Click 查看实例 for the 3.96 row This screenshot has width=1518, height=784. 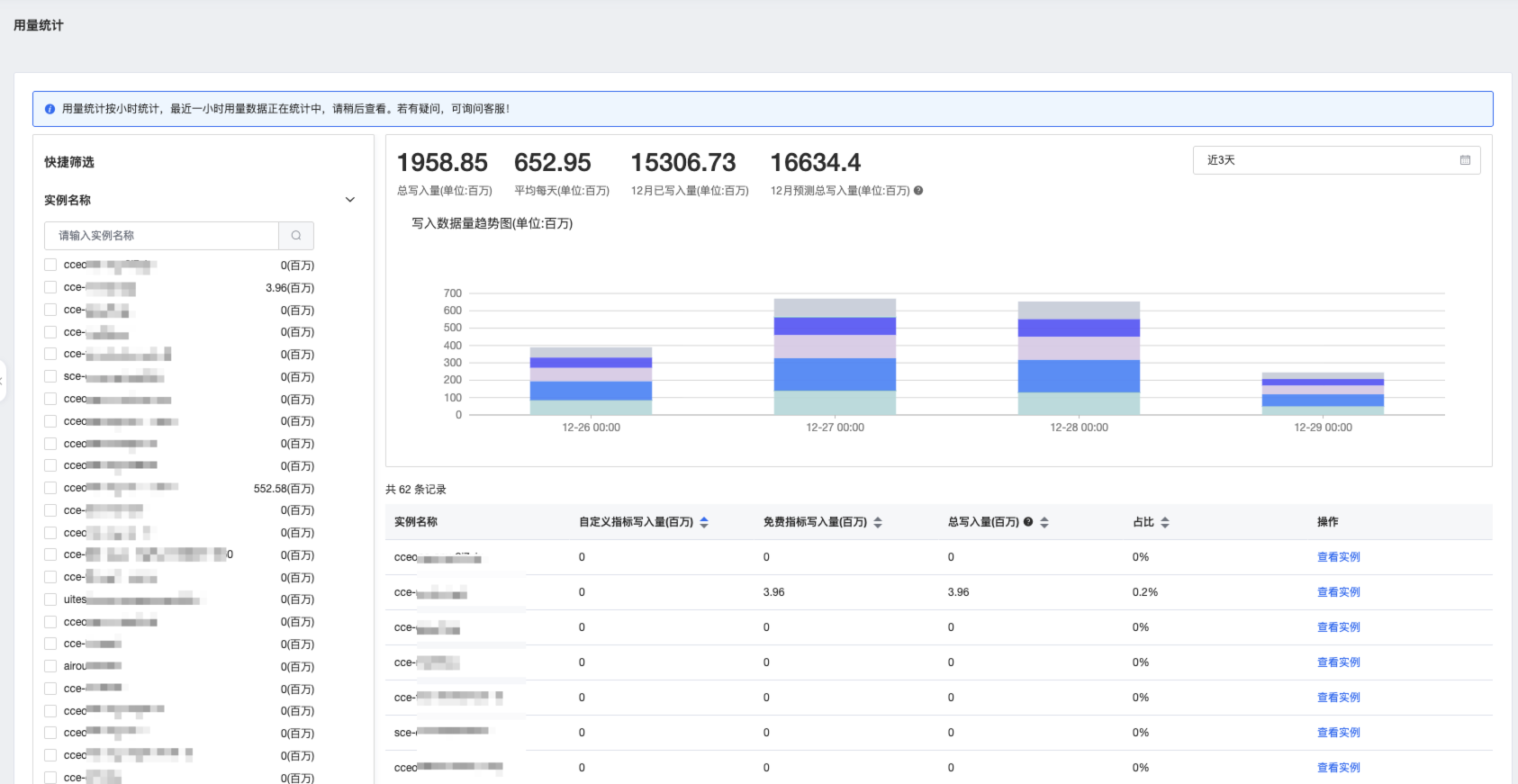click(1338, 592)
